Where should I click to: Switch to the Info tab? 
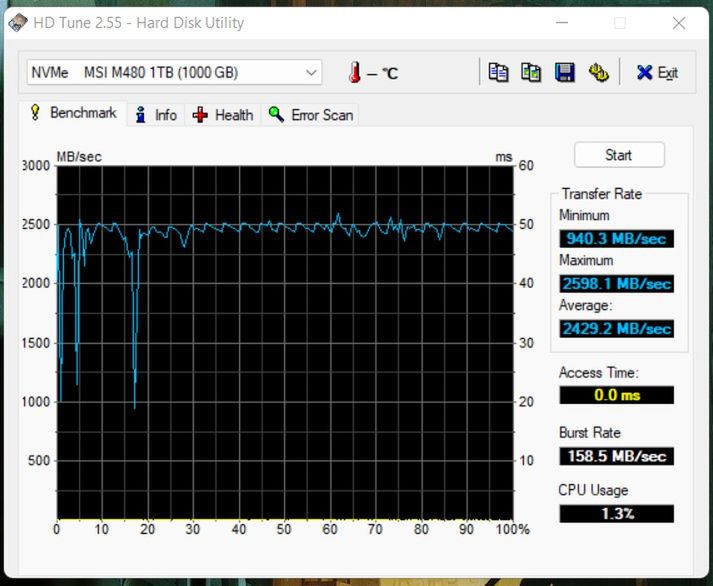pyautogui.click(x=156, y=115)
